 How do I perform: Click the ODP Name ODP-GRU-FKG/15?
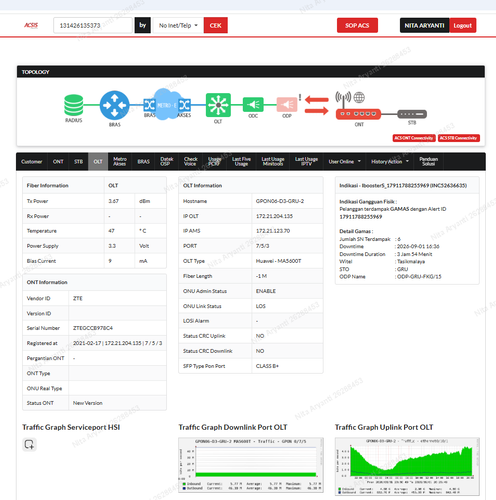coord(419,277)
